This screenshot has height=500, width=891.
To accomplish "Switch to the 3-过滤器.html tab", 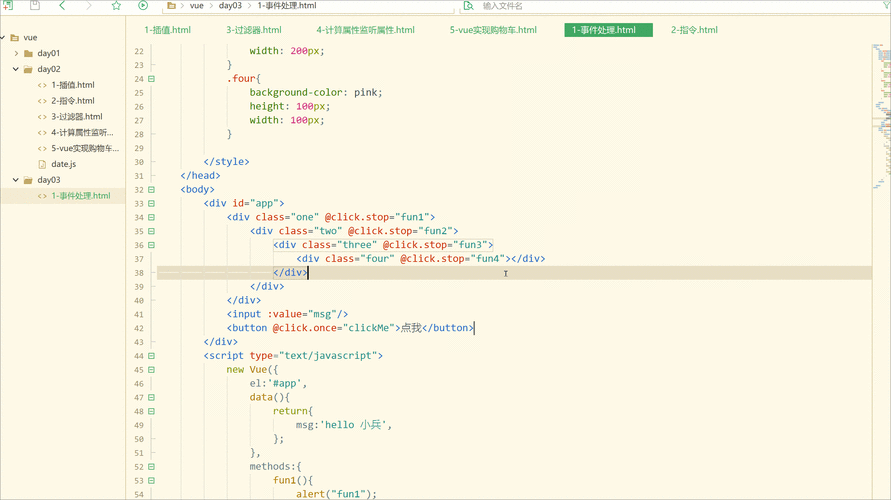I will 254,30.
